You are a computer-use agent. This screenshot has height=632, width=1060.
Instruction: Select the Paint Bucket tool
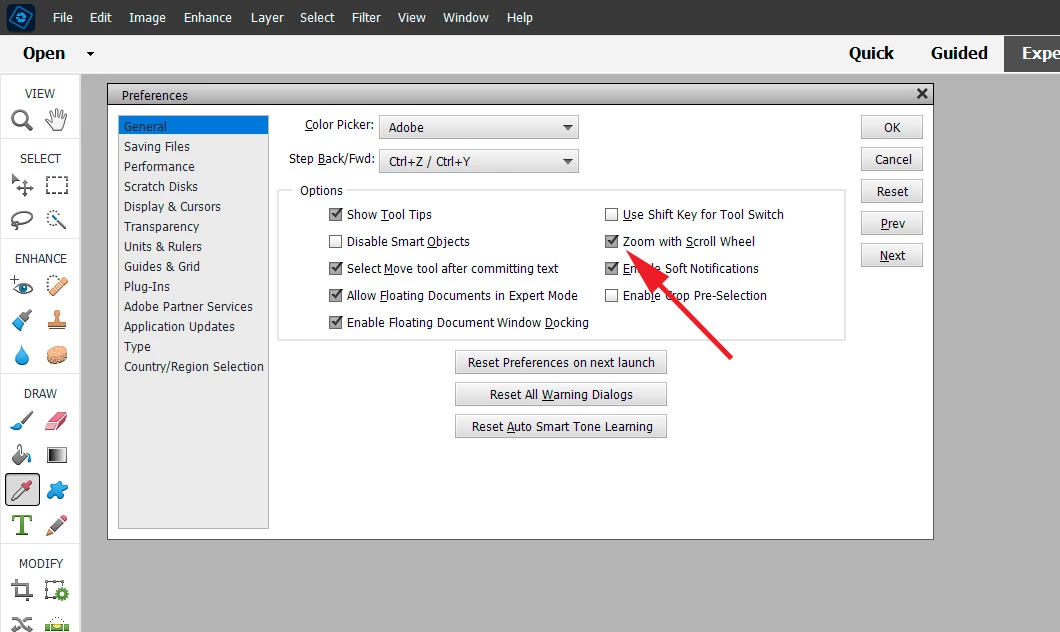(x=22, y=455)
